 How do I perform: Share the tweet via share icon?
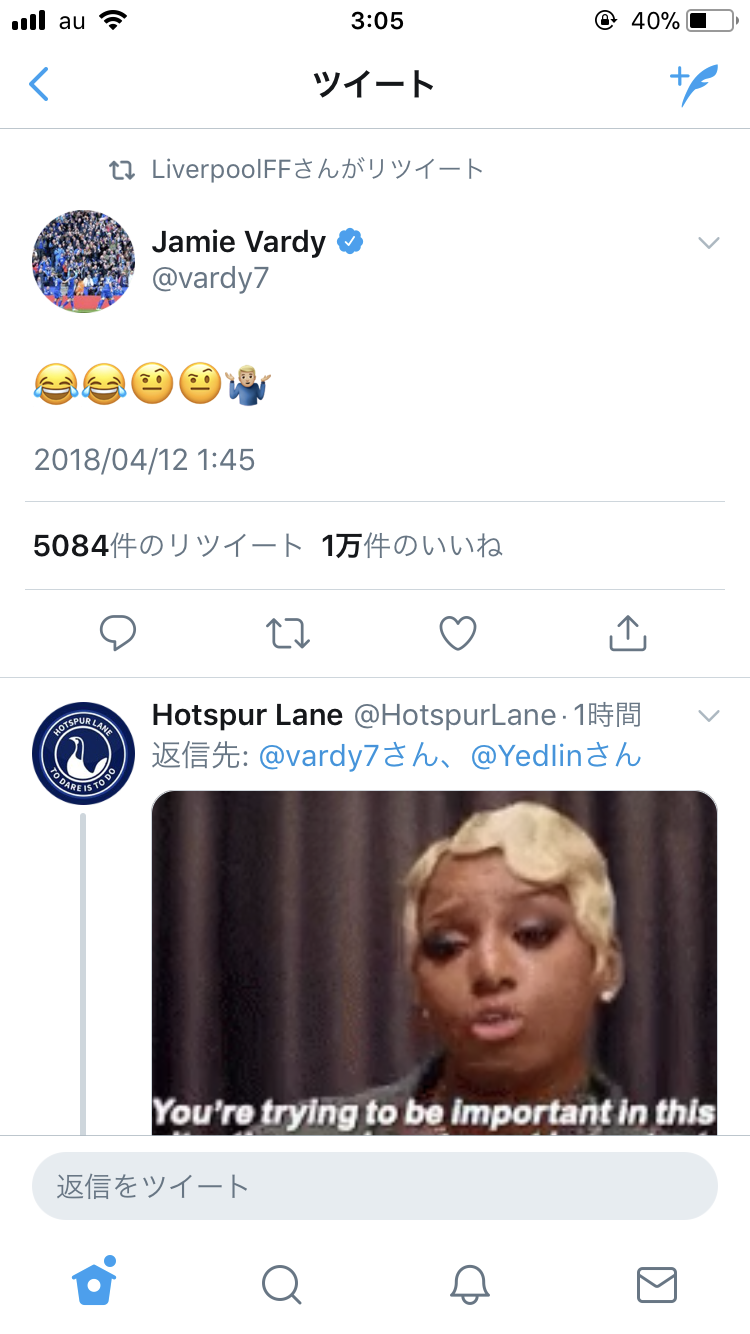[x=628, y=632]
